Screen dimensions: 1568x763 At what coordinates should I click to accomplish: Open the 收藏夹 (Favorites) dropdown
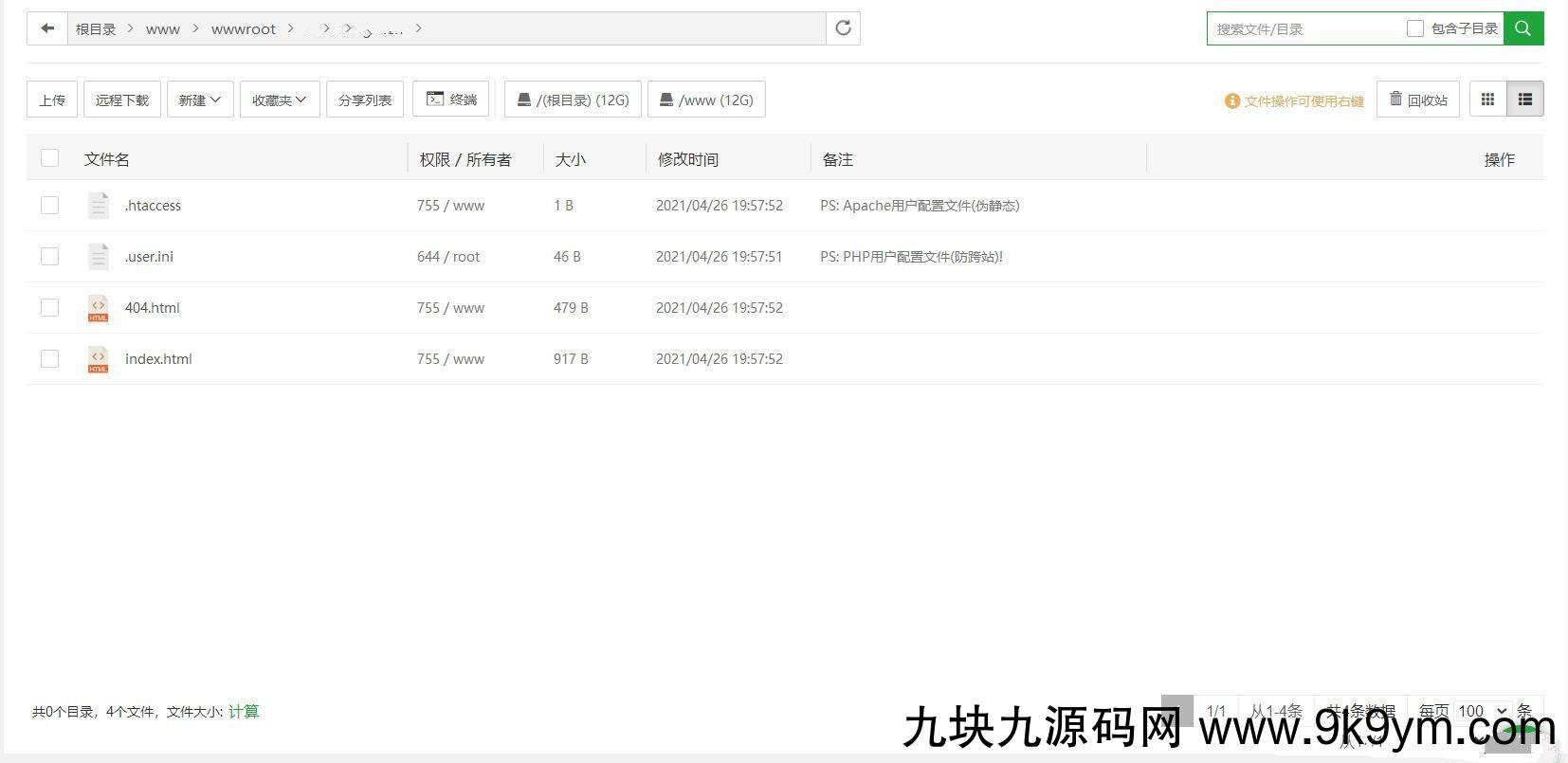[x=279, y=100]
